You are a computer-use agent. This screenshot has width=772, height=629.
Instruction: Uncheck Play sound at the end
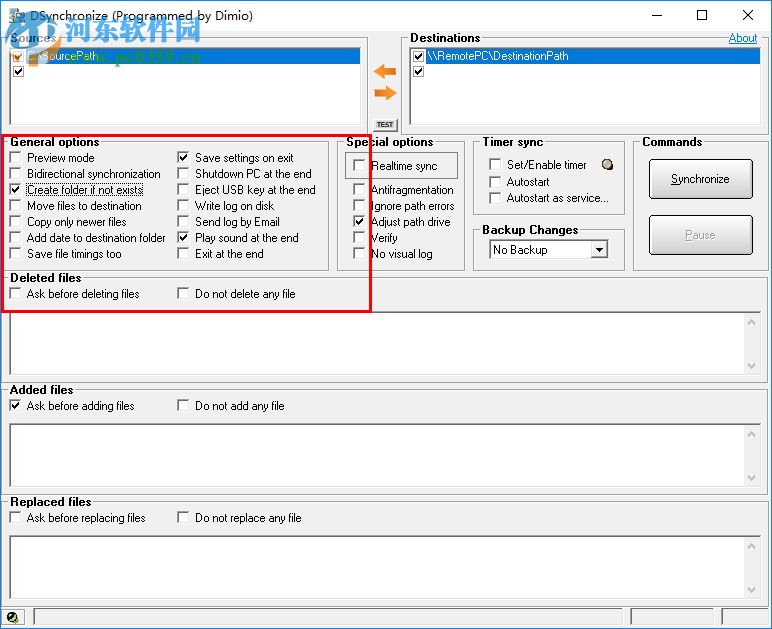[183, 238]
